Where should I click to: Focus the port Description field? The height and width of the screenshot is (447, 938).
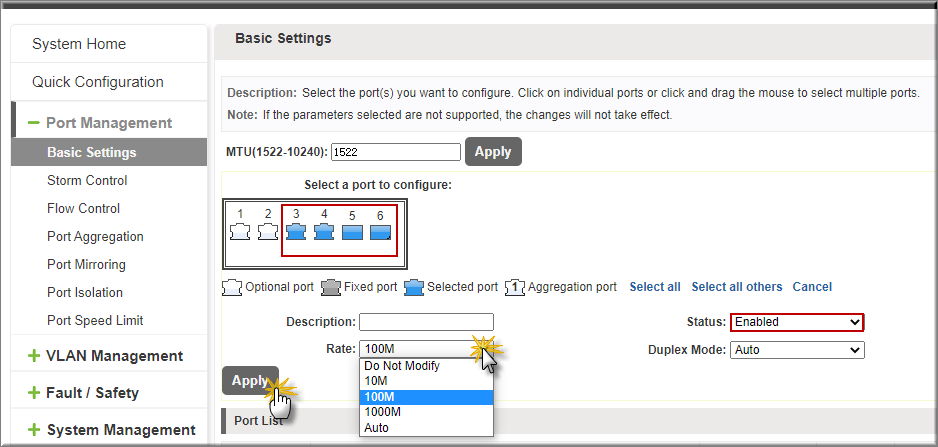[427, 322]
